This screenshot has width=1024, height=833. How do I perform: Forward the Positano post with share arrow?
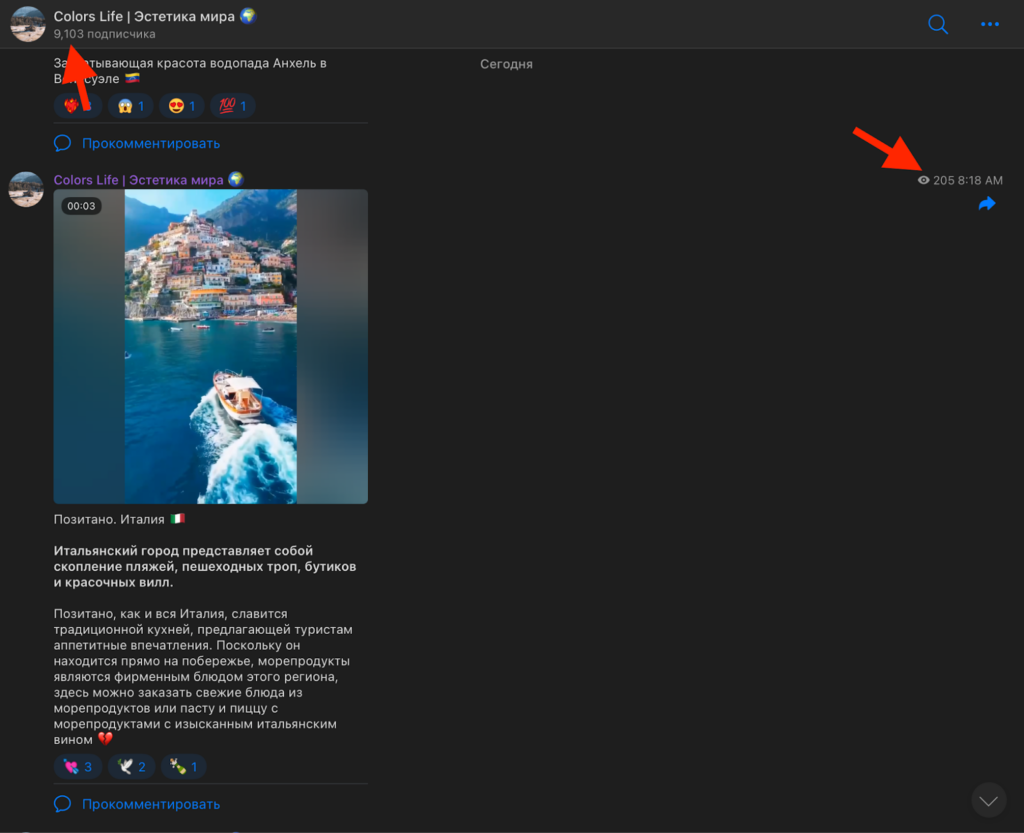pyautogui.click(x=987, y=204)
